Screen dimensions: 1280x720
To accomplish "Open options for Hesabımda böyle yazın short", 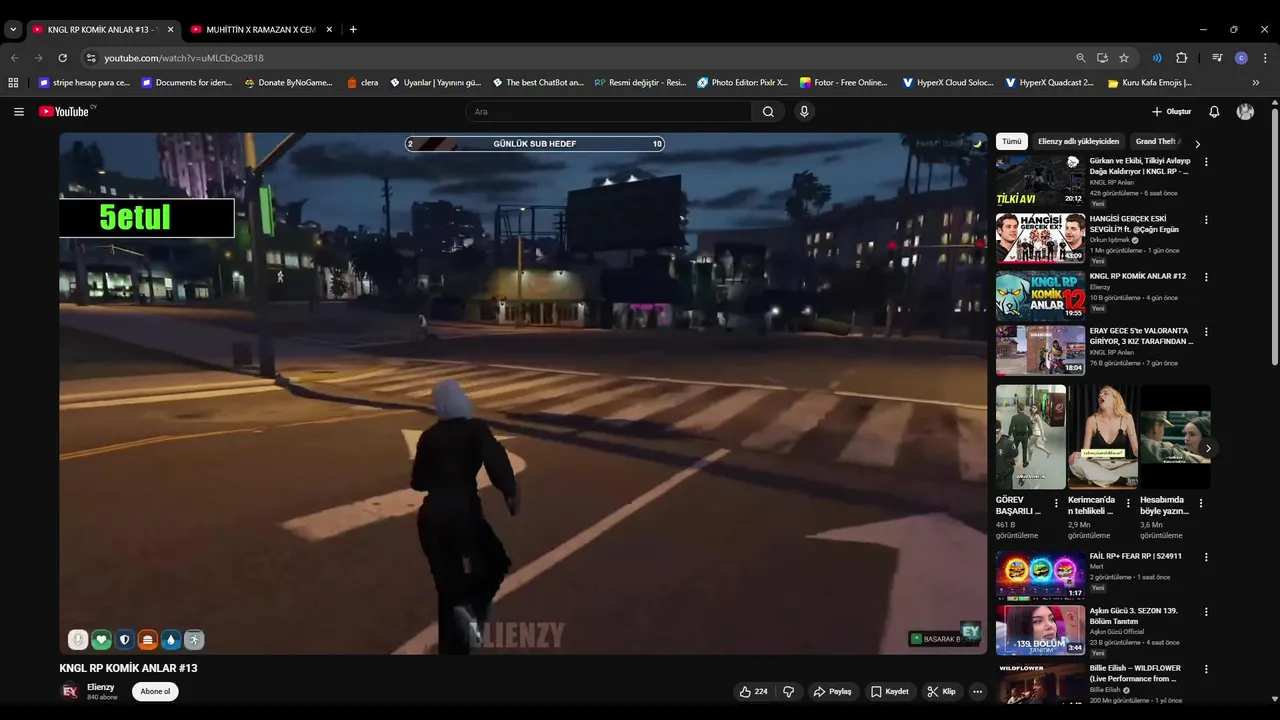I will pyautogui.click(x=1201, y=503).
